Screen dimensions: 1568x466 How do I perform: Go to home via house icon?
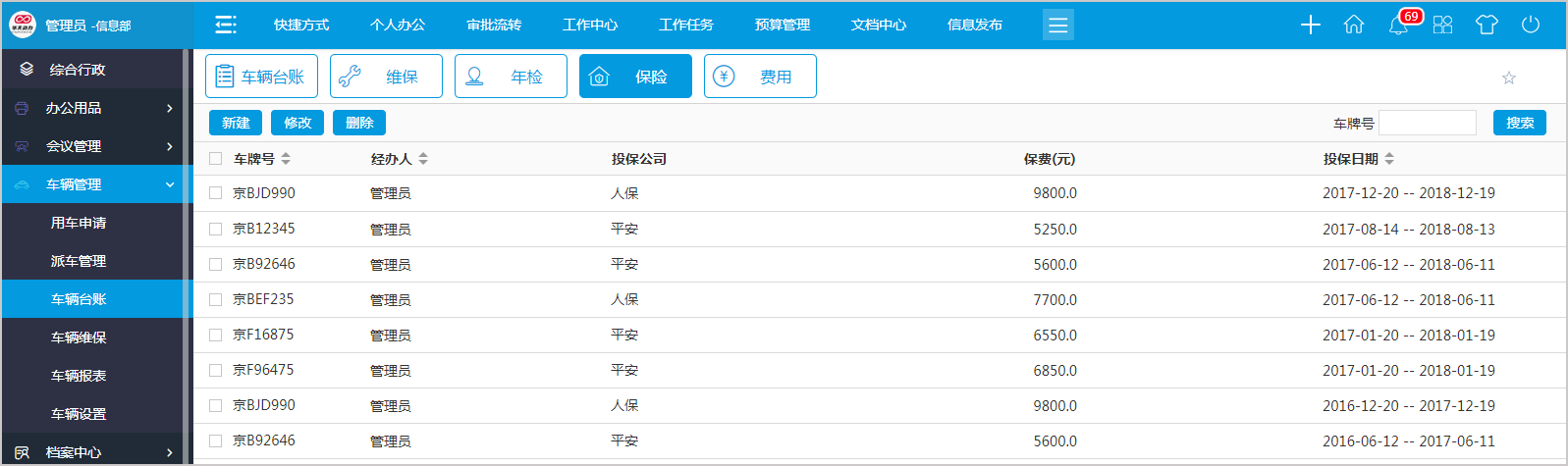tap(1354, 26)
